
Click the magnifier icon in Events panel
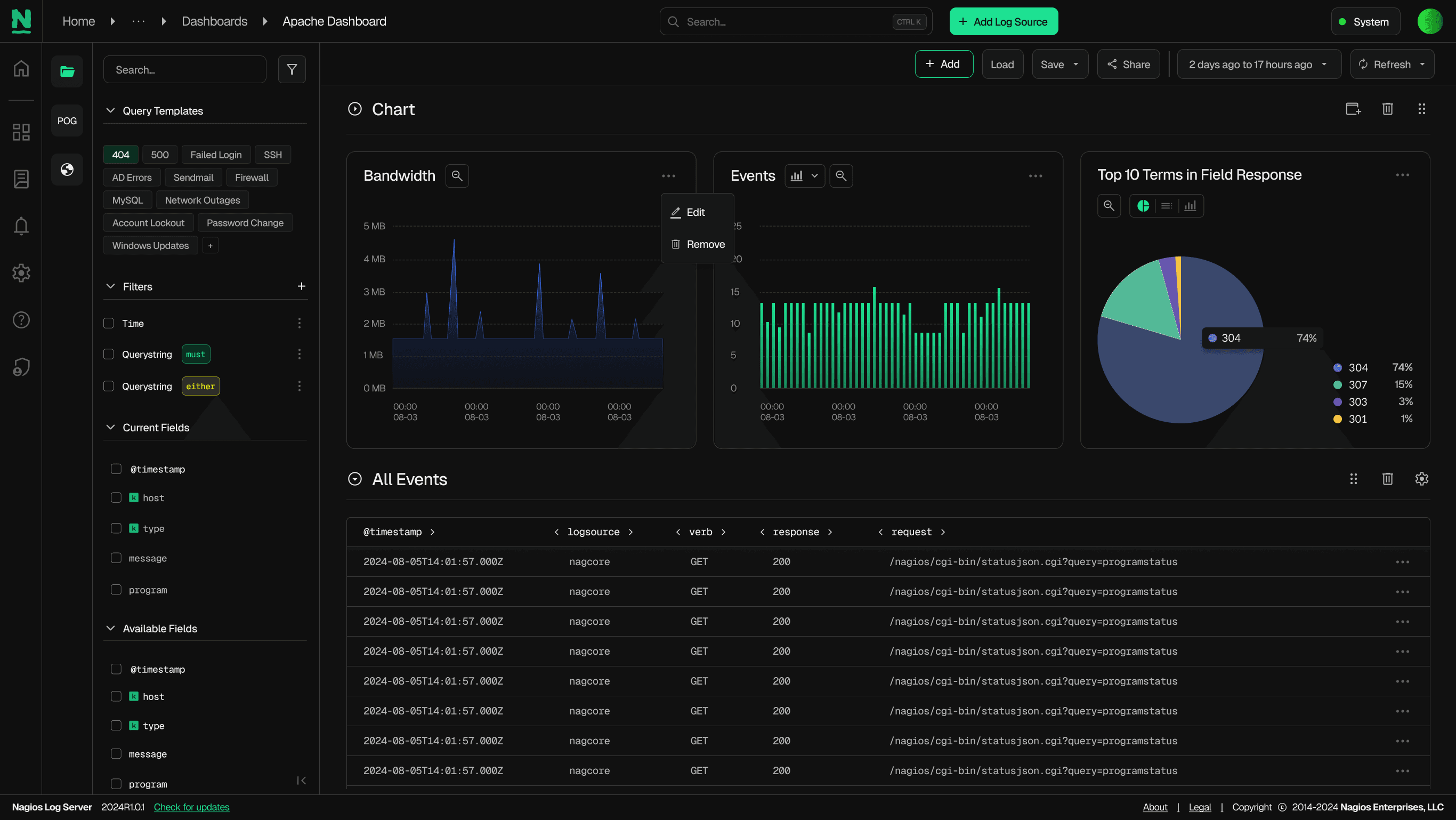click(840, 176)
